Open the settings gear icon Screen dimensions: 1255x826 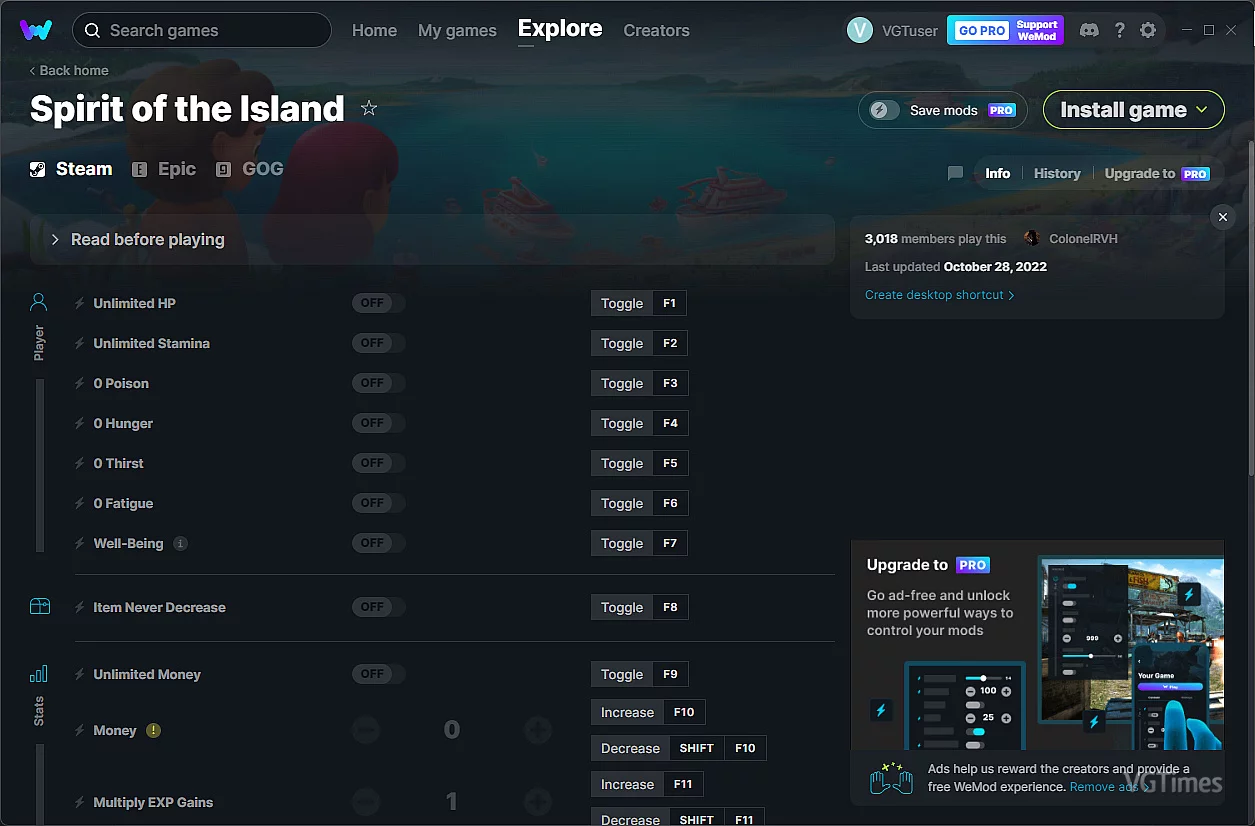1148,30
